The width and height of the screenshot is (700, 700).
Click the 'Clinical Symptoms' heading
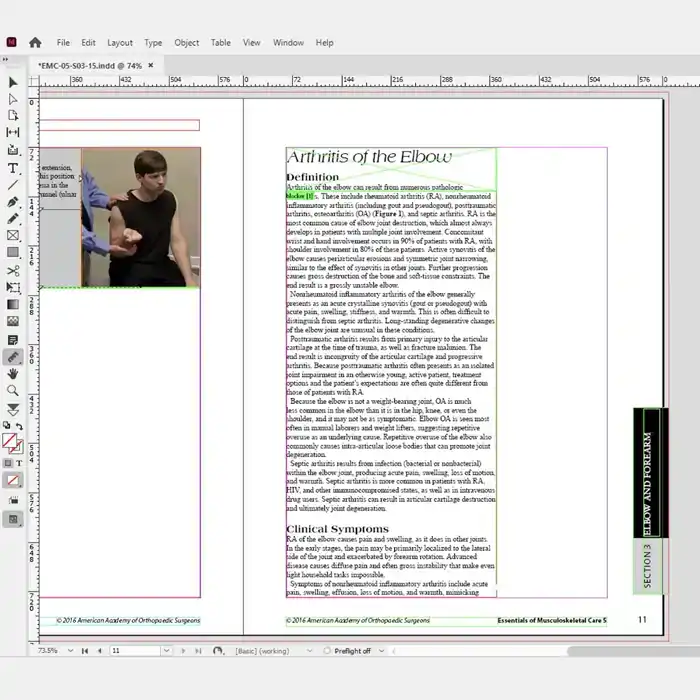[x=338, y=529]
